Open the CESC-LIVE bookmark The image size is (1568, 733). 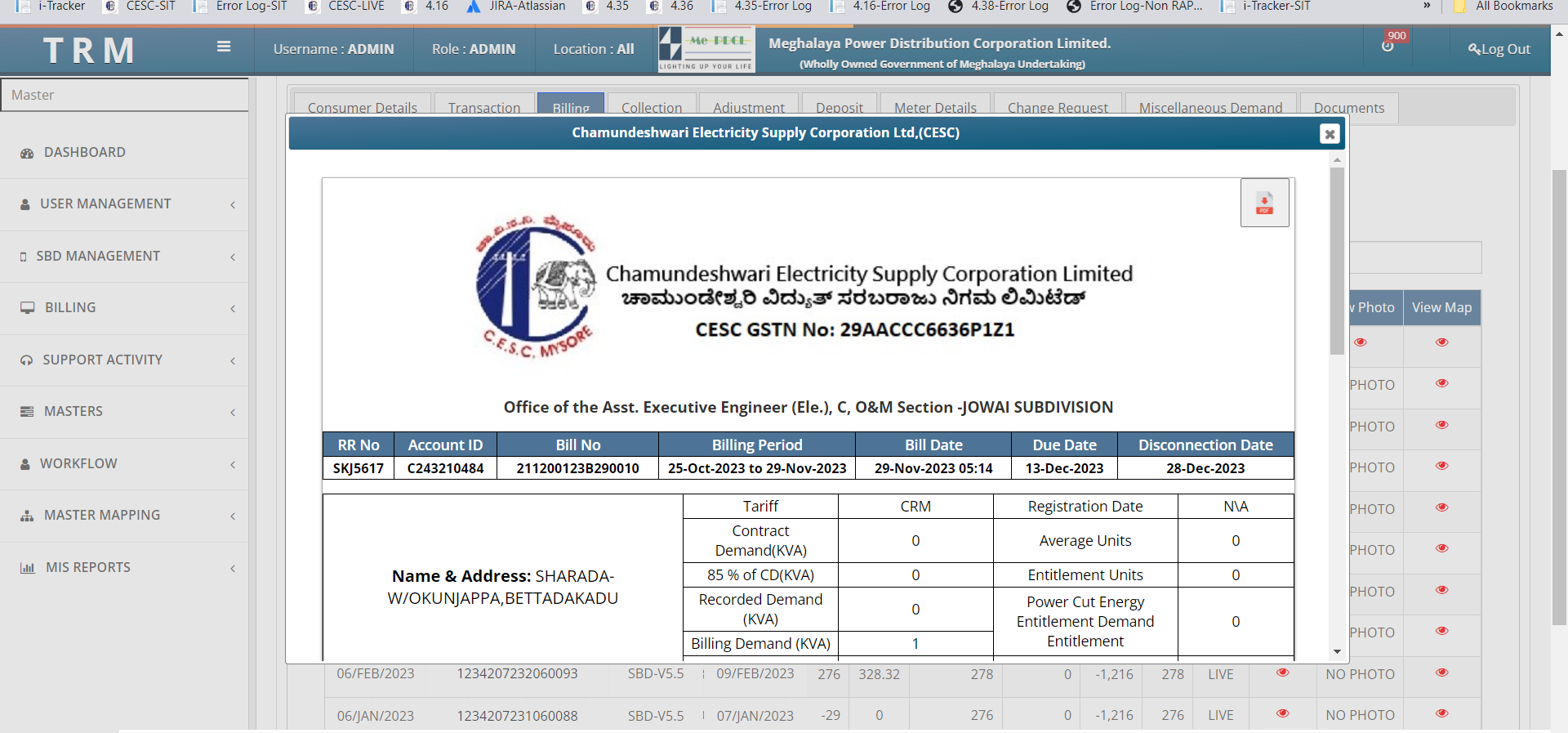click(x=345, y=7)
